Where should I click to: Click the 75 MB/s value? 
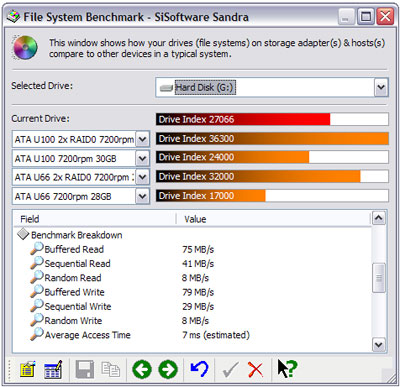198,249
